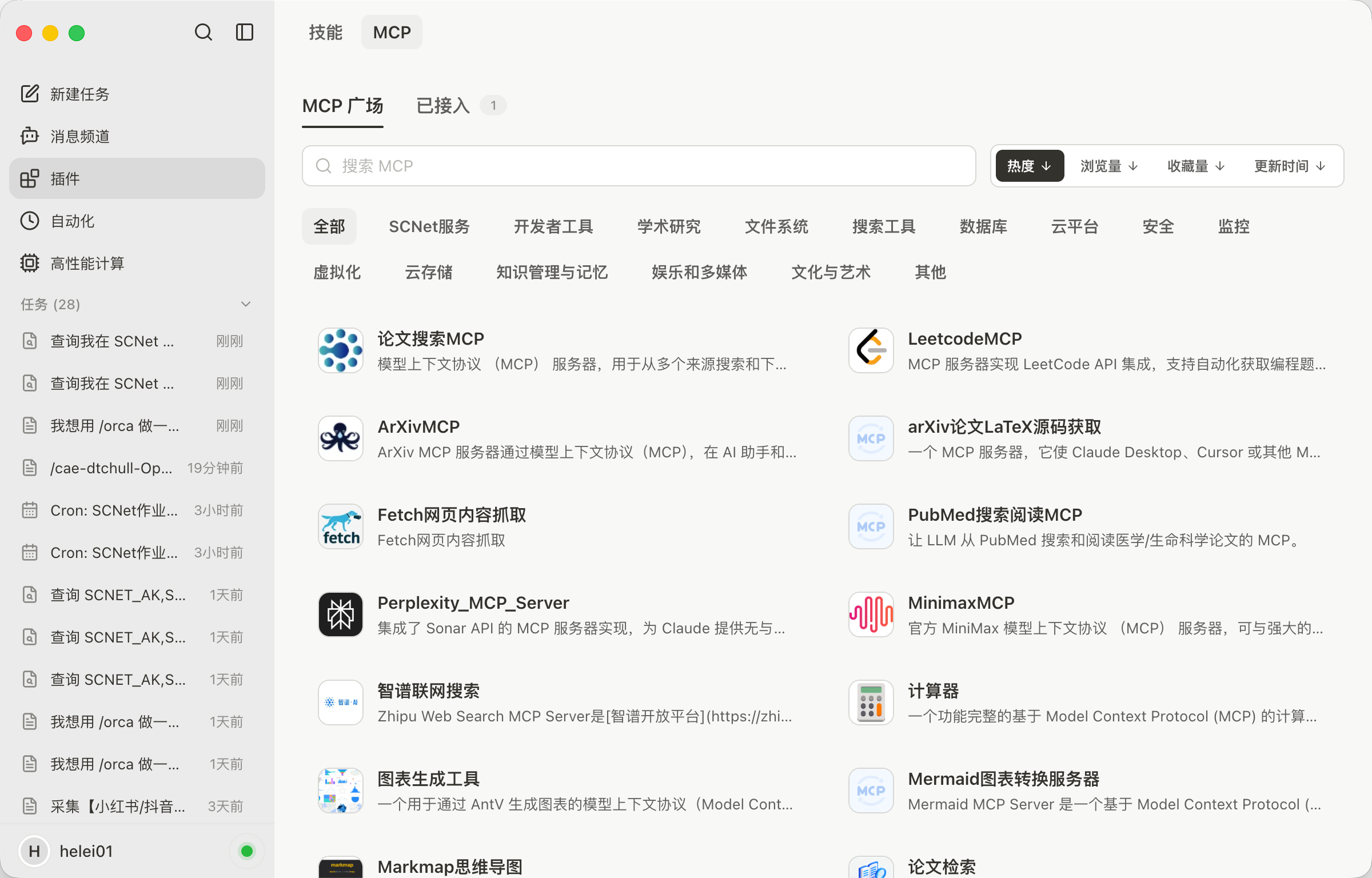Filter by 监控 category
1372x878 pixels.
click(1234, 226)
